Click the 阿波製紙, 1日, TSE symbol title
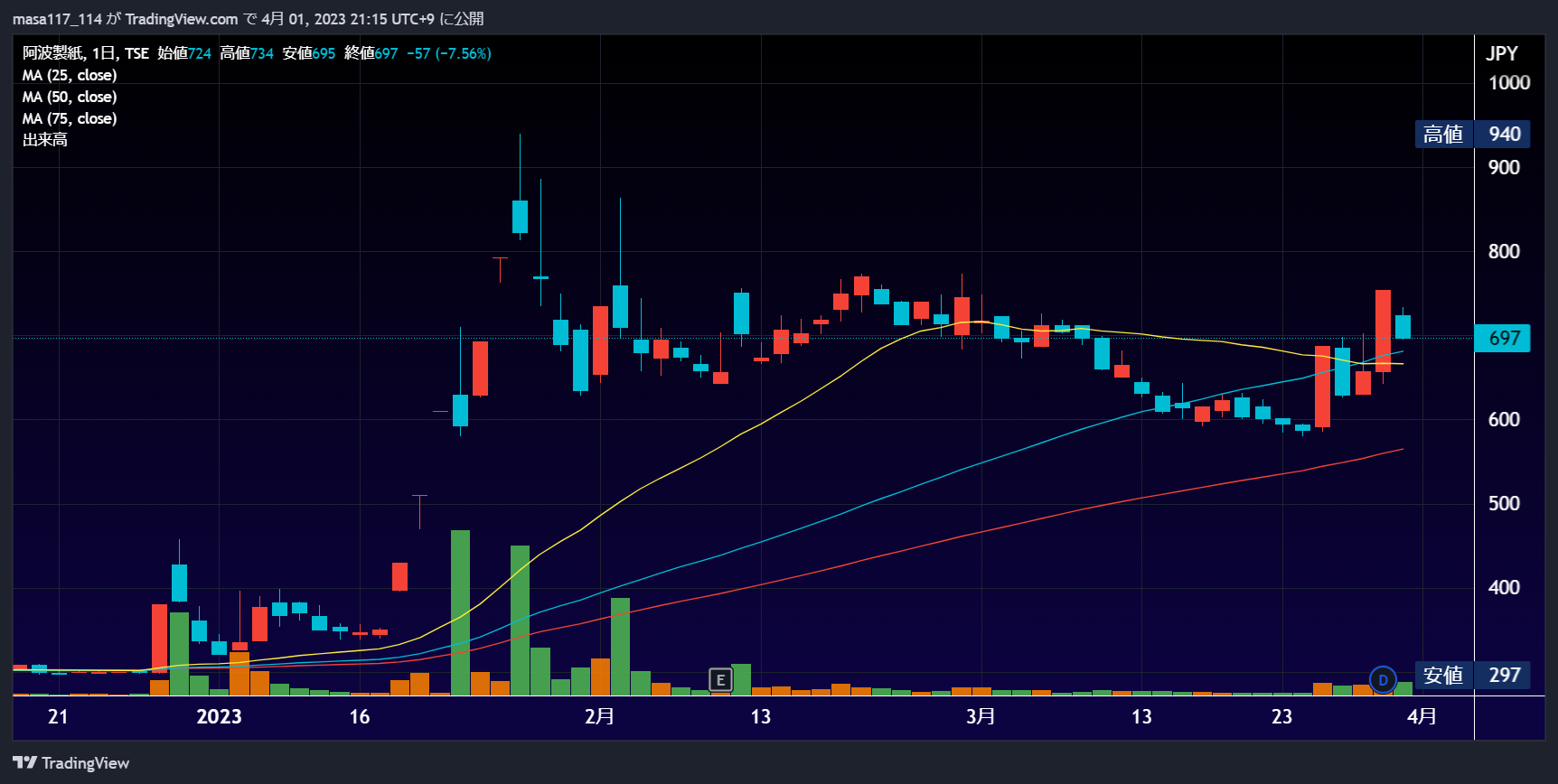 coord(86,53)
